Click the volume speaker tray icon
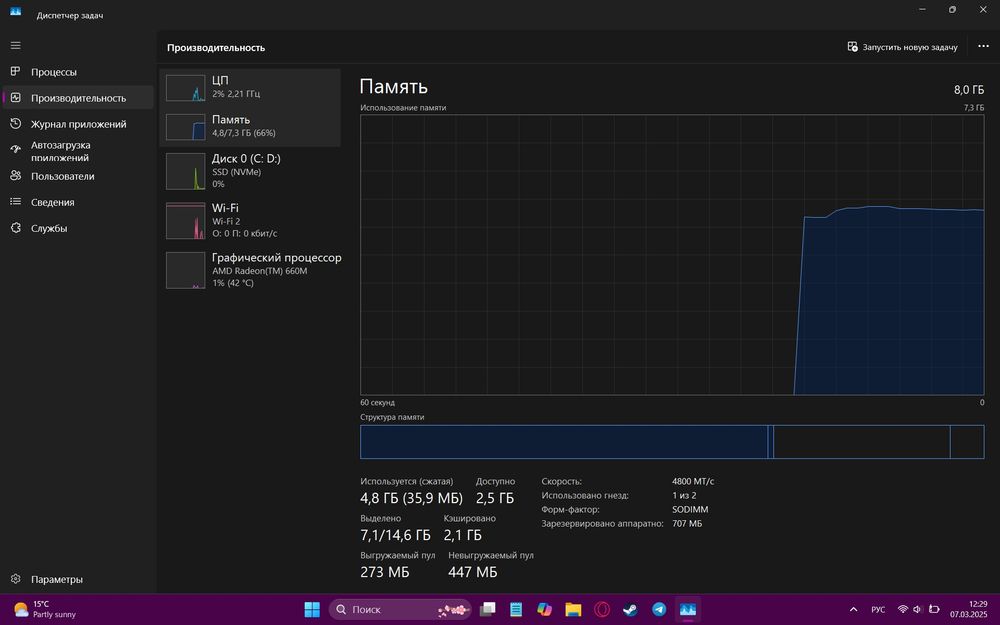The width and height of the screenshot is (1000, 625). pos(917,609)
